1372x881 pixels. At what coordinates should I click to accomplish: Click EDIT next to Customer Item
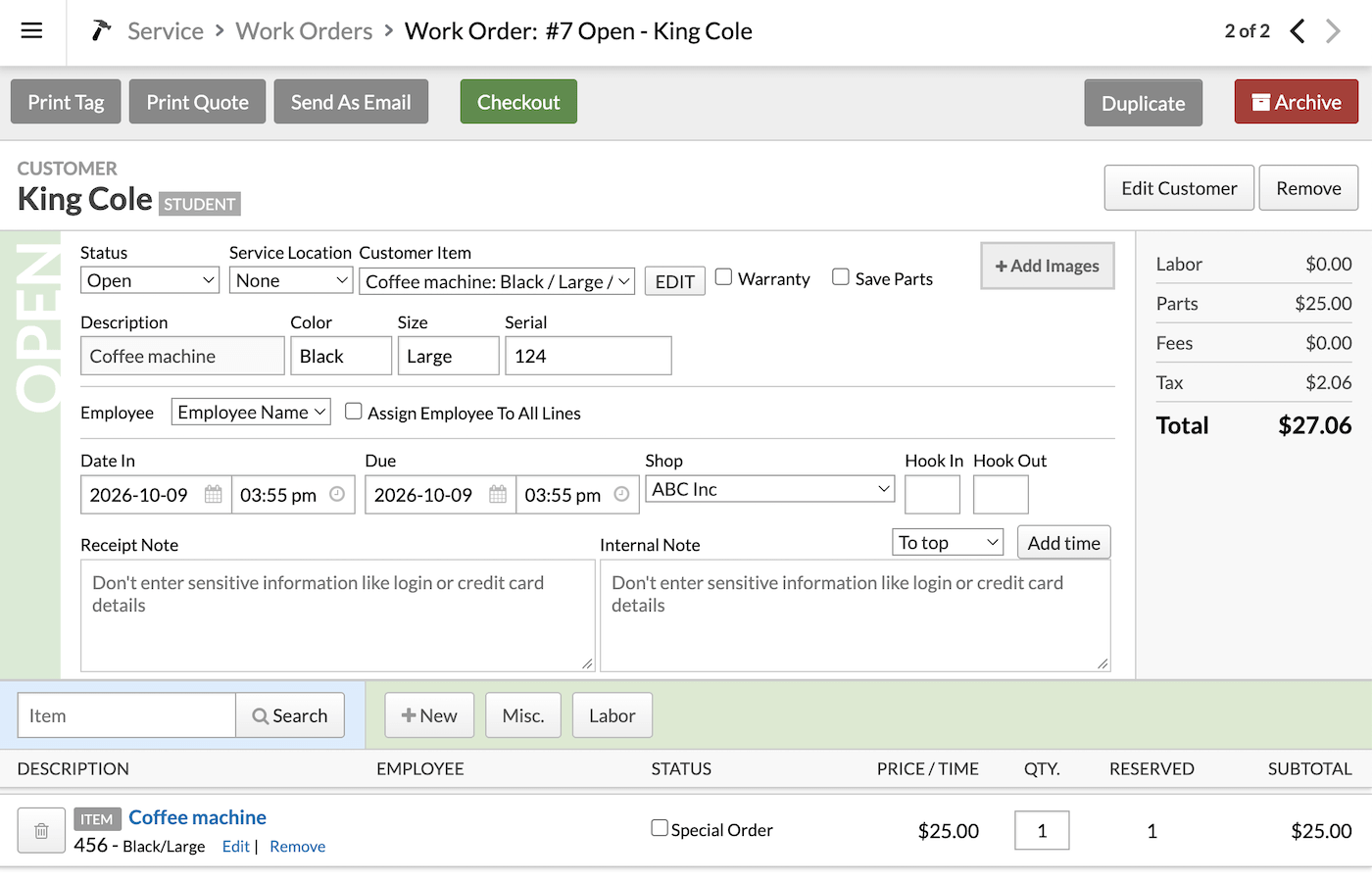point(674,281)
